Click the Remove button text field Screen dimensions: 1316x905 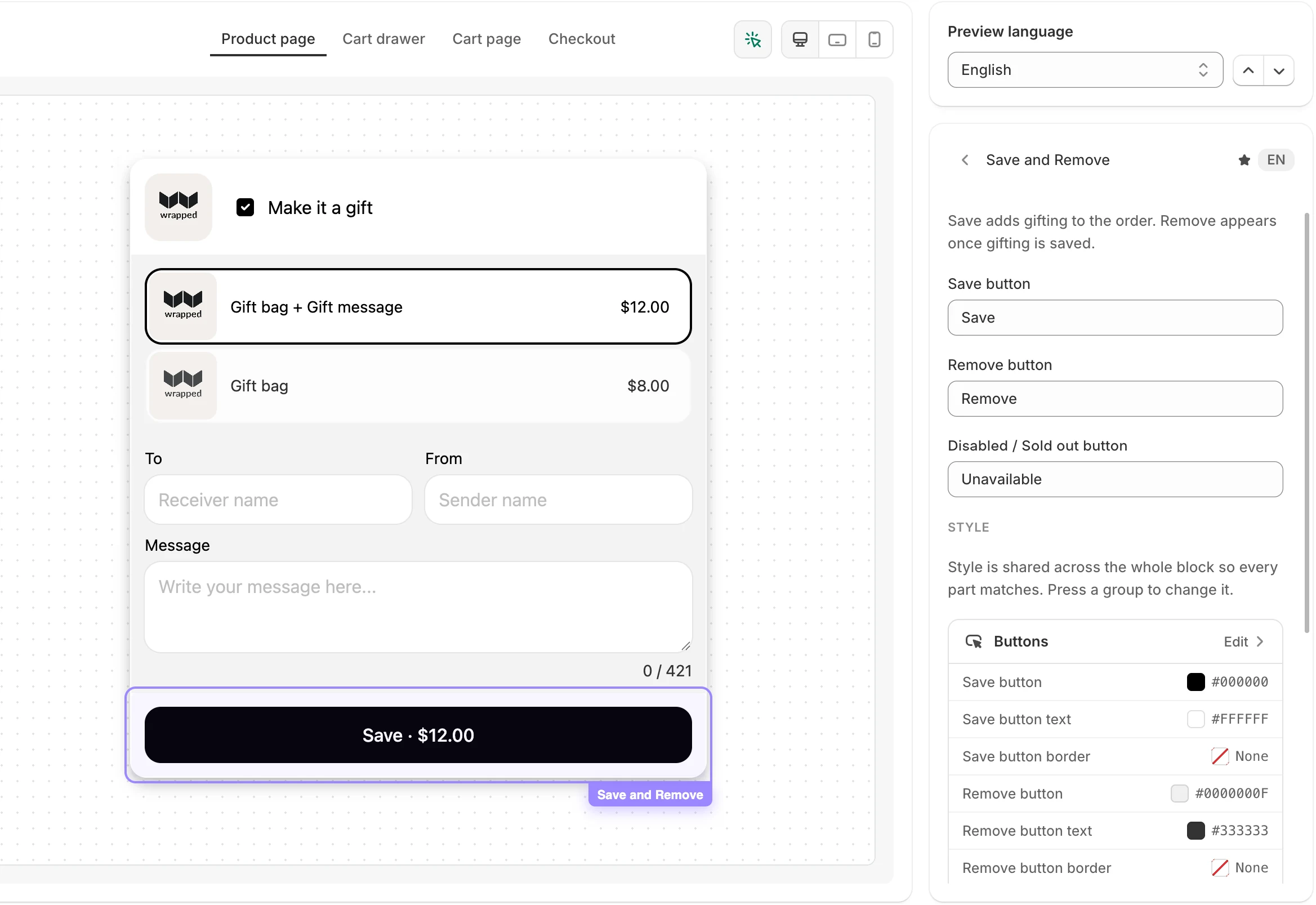point(1117,399)
